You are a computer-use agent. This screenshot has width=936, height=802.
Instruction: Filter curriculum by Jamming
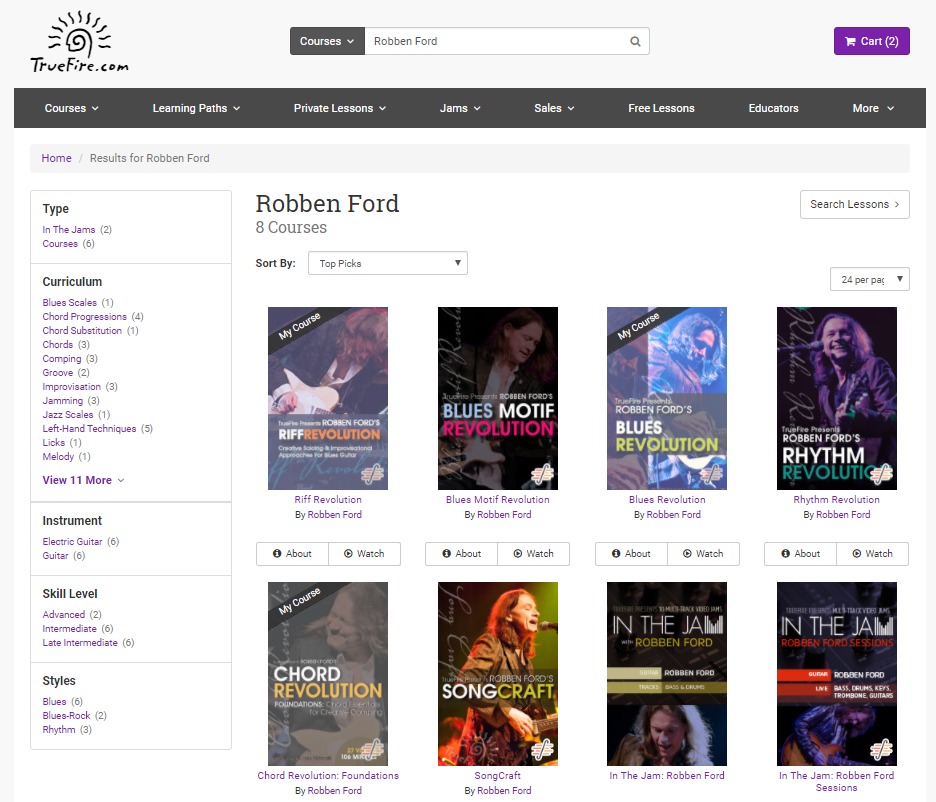63,400
